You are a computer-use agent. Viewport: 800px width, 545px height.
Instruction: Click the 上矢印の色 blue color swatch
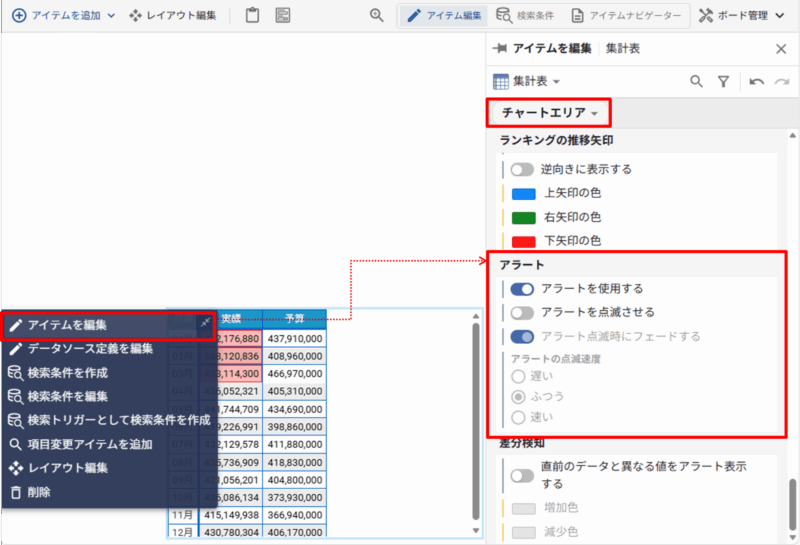[x=524, y=193]
